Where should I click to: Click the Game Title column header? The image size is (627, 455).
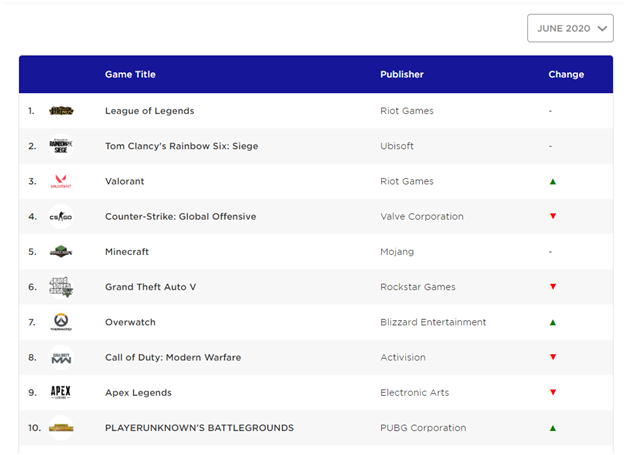click(130, 74)
